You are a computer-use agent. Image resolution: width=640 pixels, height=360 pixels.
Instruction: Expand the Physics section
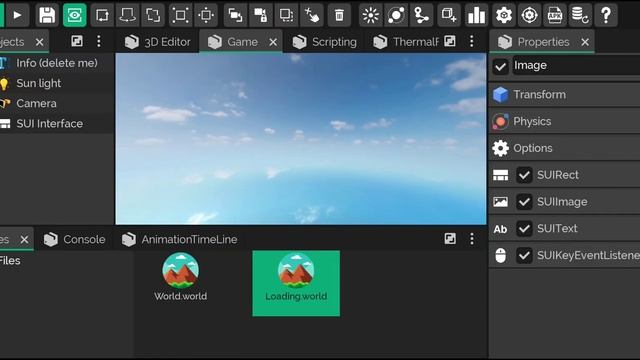point(564,121)
